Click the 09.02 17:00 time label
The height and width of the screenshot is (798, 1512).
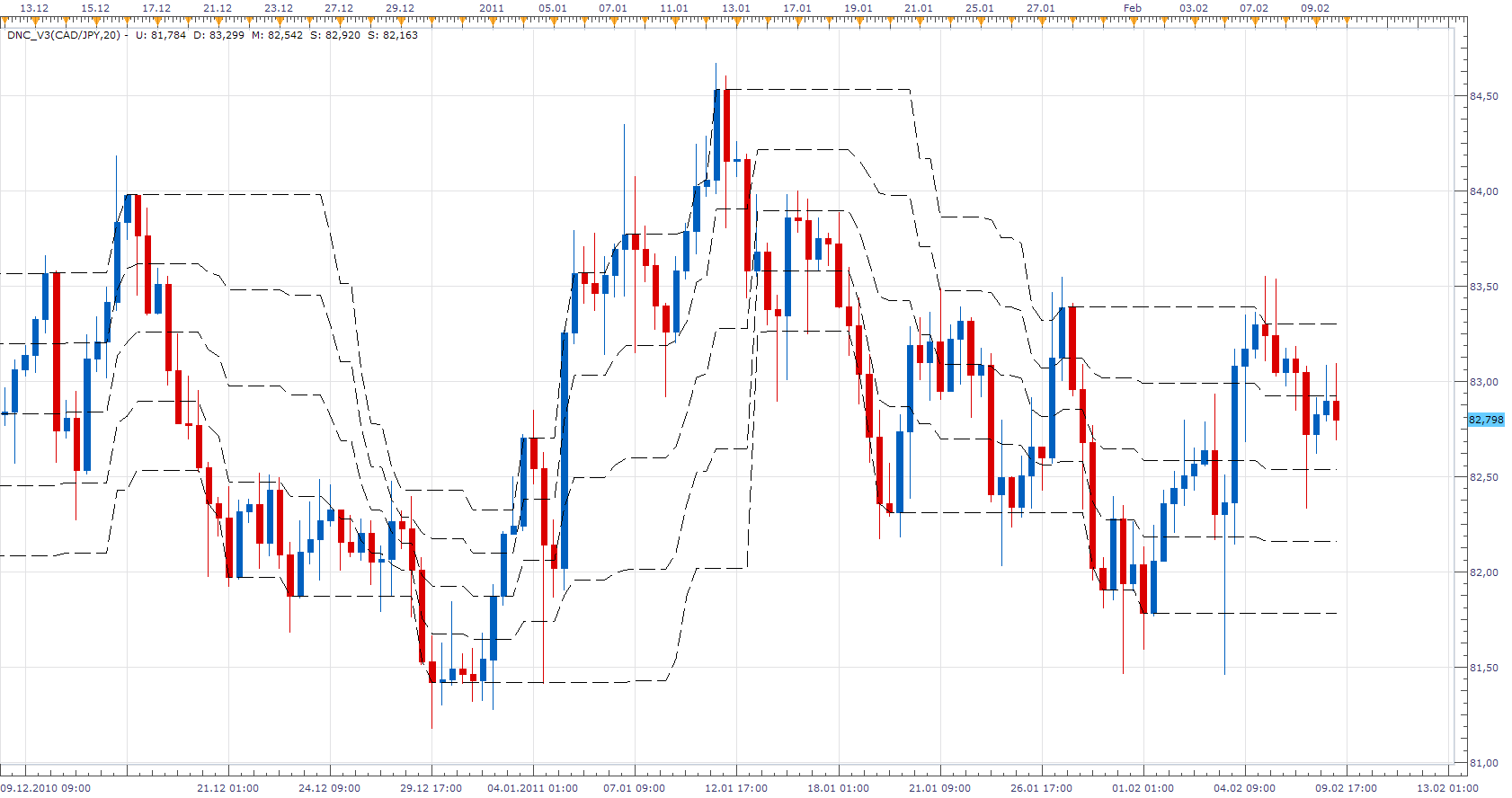tap(1347, 788)
